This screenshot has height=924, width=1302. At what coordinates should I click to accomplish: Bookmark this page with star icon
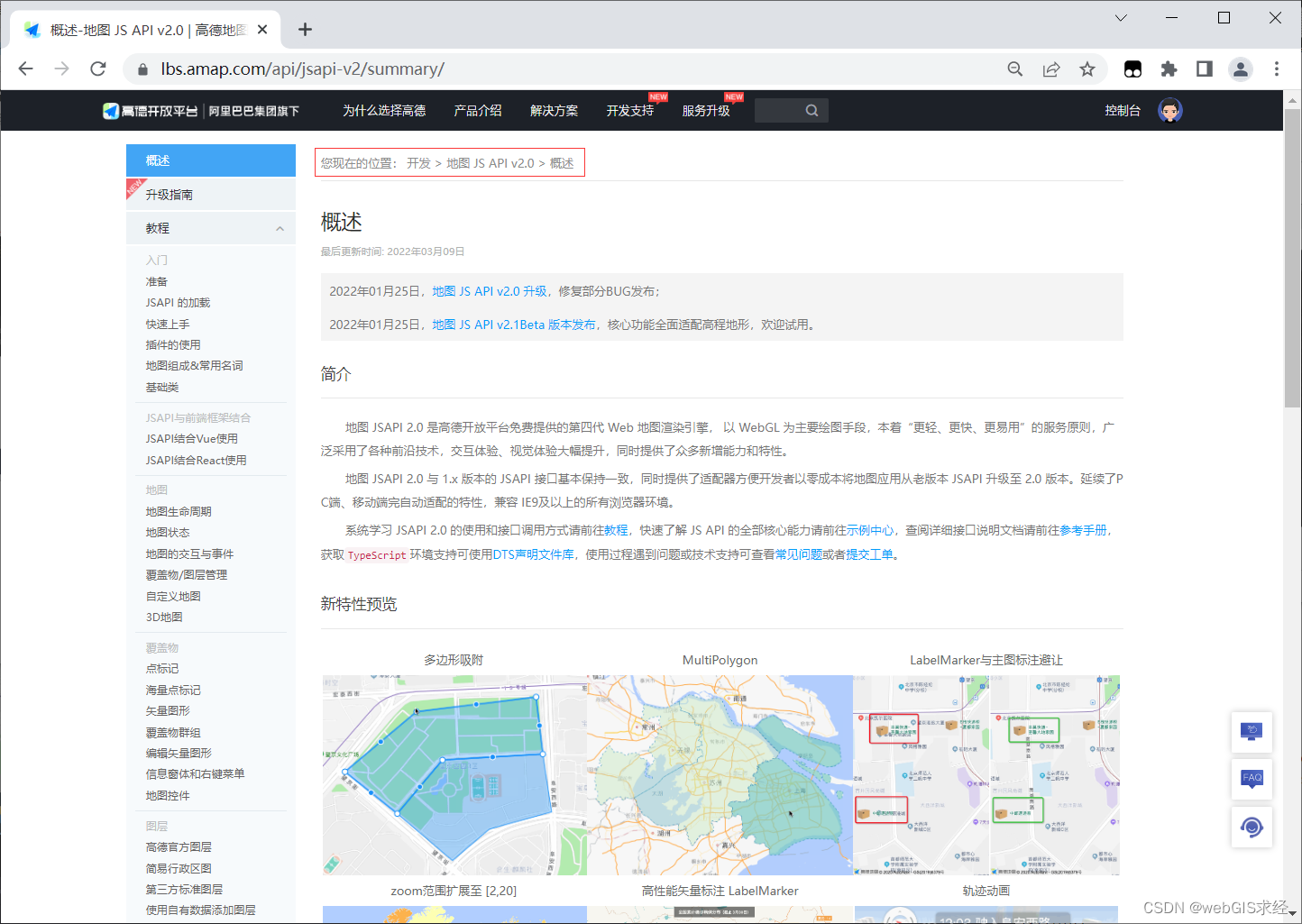click(1087, 69)
